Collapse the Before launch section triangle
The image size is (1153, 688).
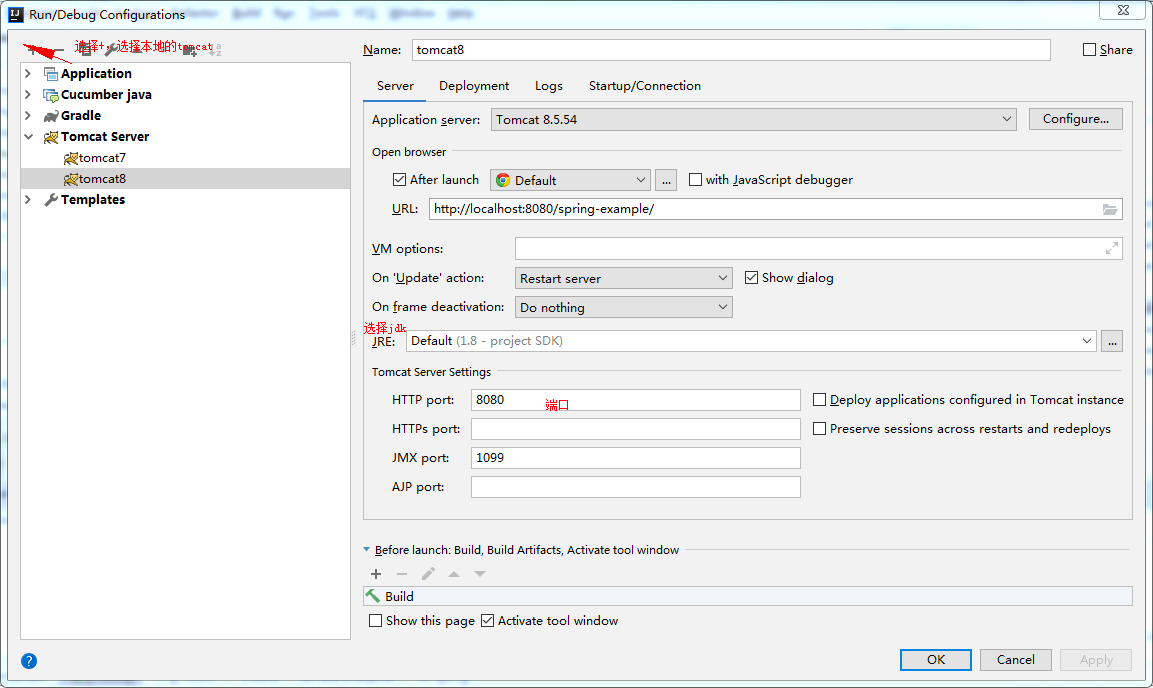[x=366, y=550]
